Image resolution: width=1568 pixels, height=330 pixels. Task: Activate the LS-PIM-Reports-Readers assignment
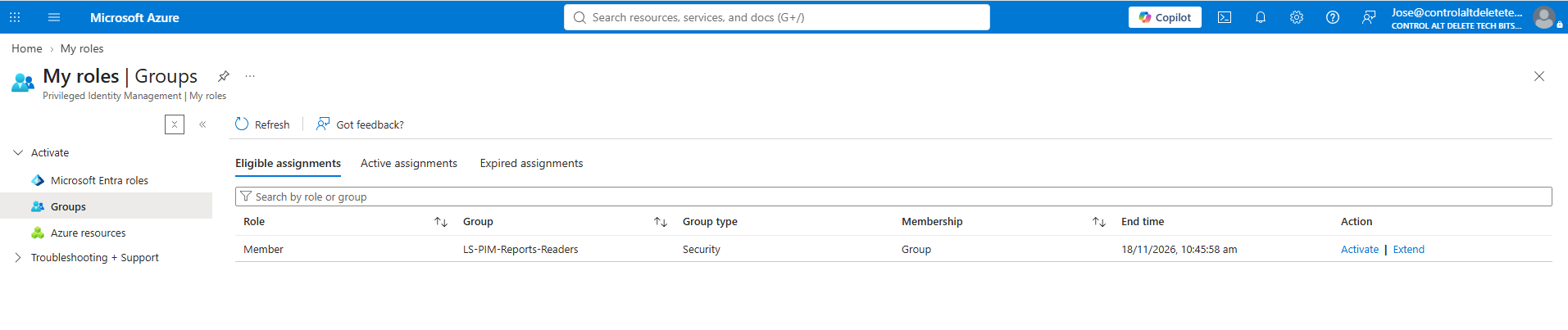tap(1360, 249)
